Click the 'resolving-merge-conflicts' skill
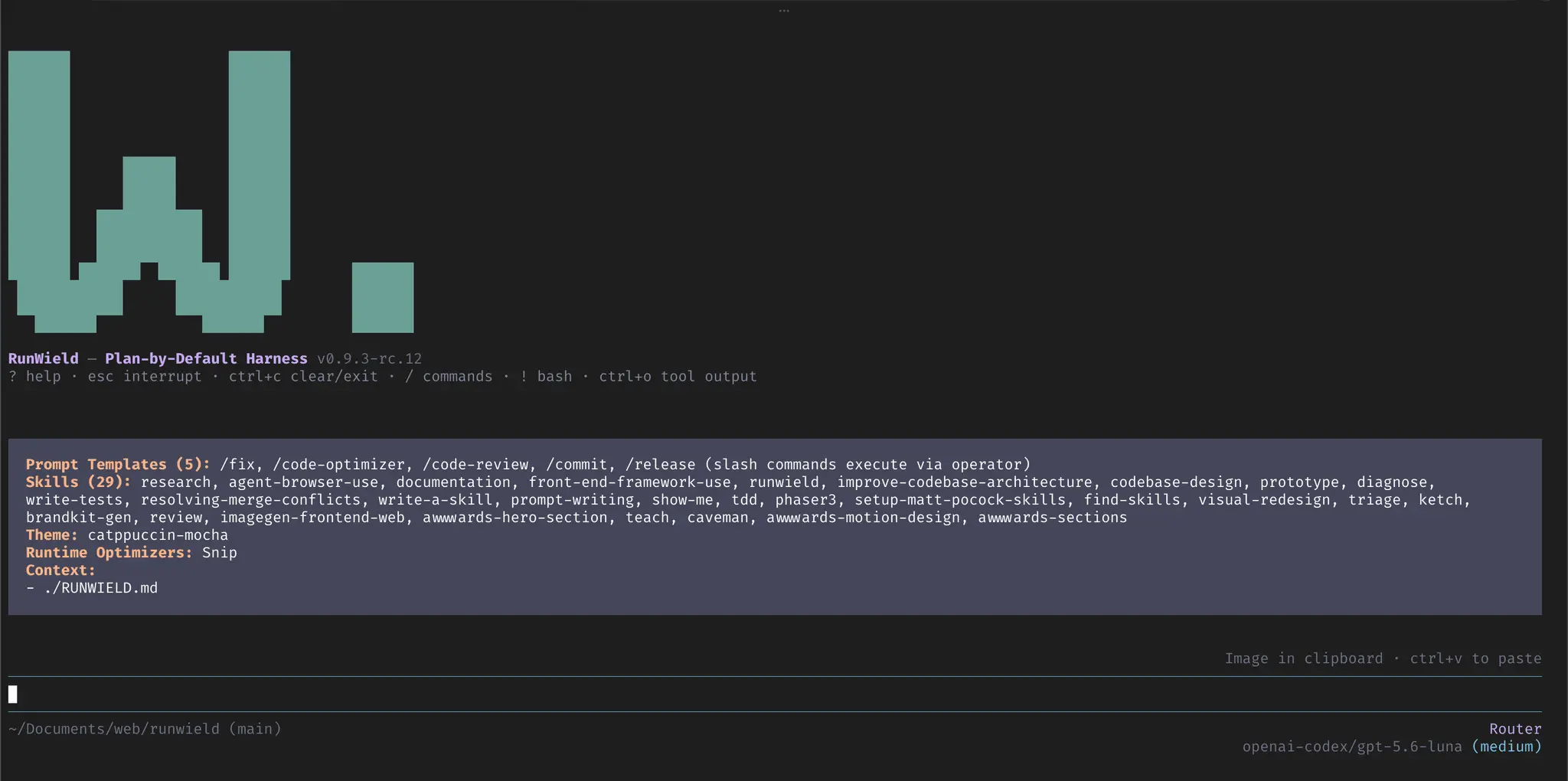 click(250, 499)
